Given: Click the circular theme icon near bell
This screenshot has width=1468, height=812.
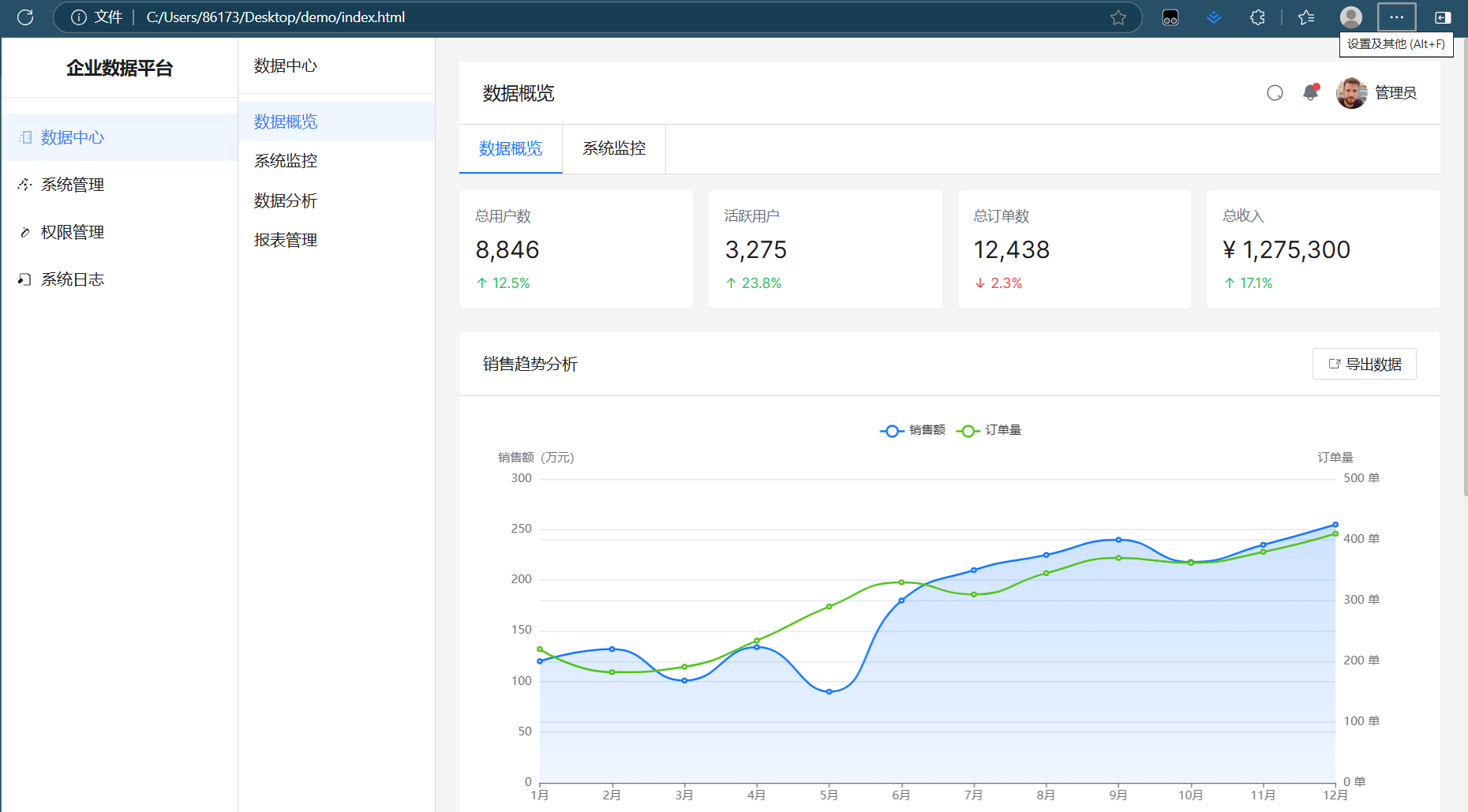Looking at the screenshot, I should [x=1275, y=93].
